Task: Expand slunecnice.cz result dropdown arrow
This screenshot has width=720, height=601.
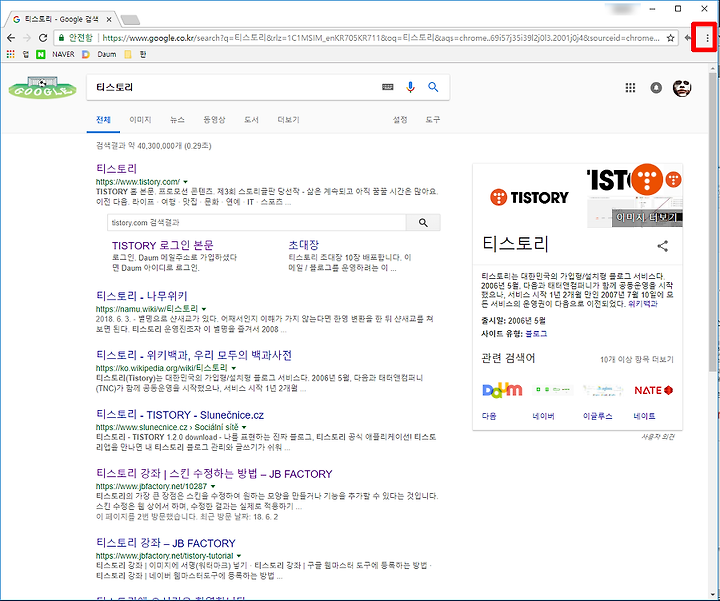Action: pos(244,427)
